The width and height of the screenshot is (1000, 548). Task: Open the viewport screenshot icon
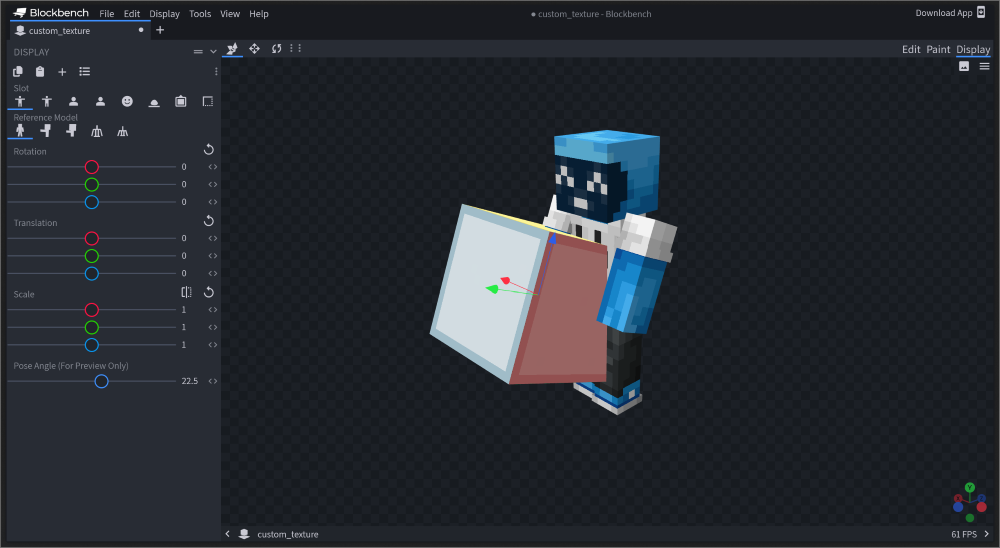click(964, 67)
